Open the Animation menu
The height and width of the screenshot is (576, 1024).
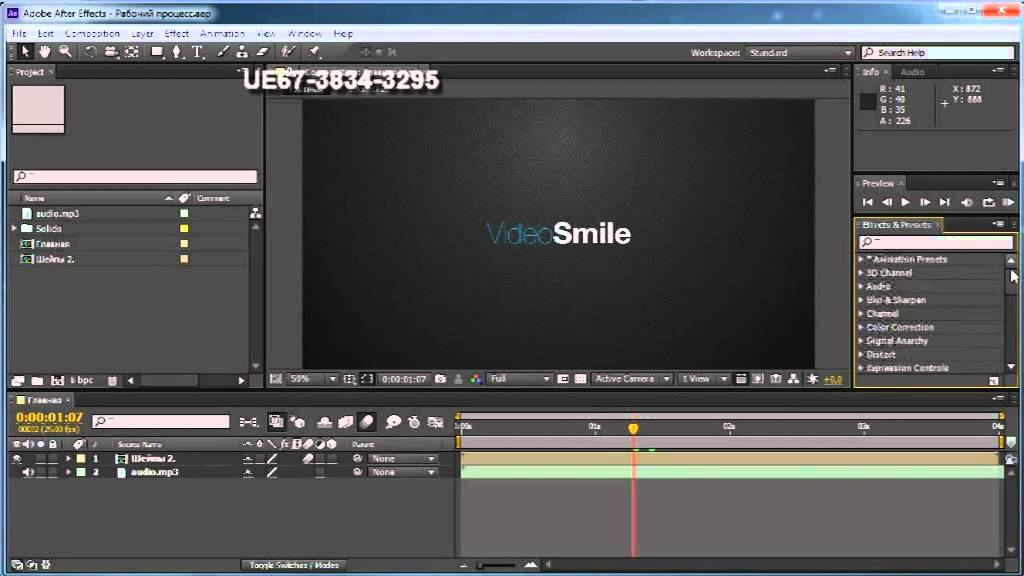222,33
